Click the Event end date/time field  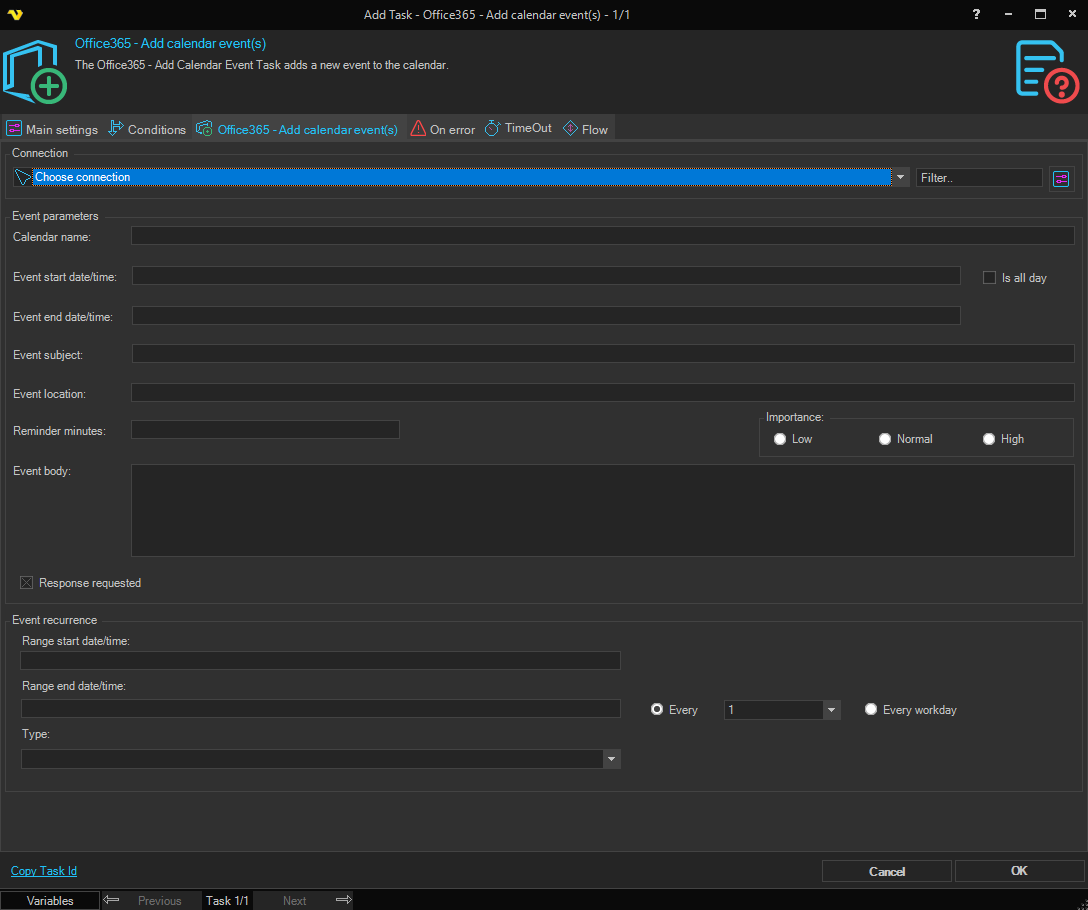(546, 316)
